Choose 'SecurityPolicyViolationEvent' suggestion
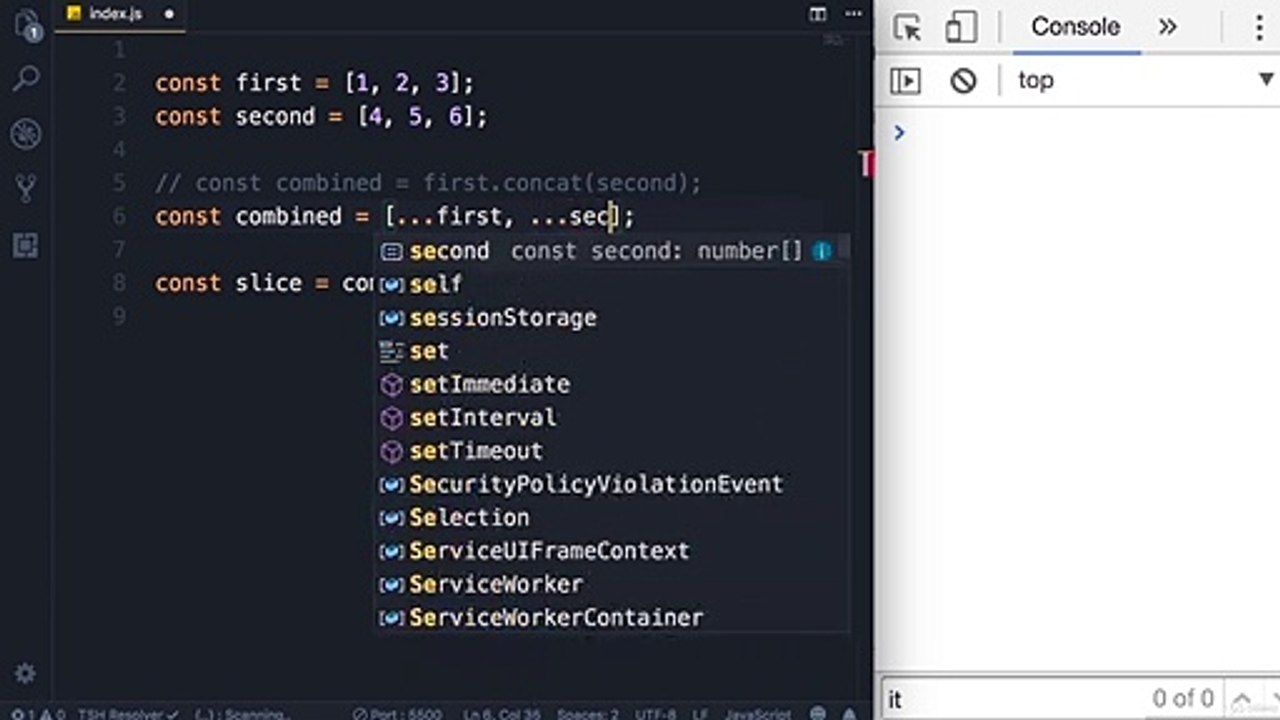1280x720 pixels. [612, 484]
